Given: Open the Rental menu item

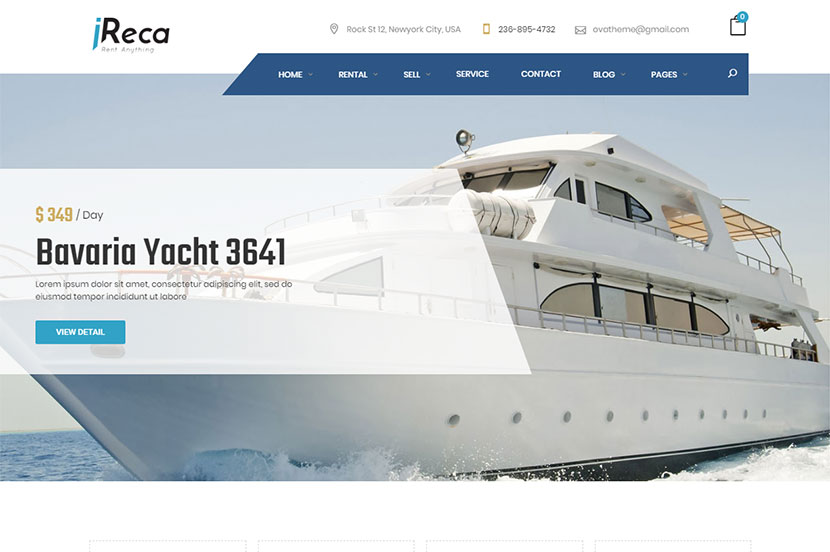Looking at the screenshot, I should point(353,75).
